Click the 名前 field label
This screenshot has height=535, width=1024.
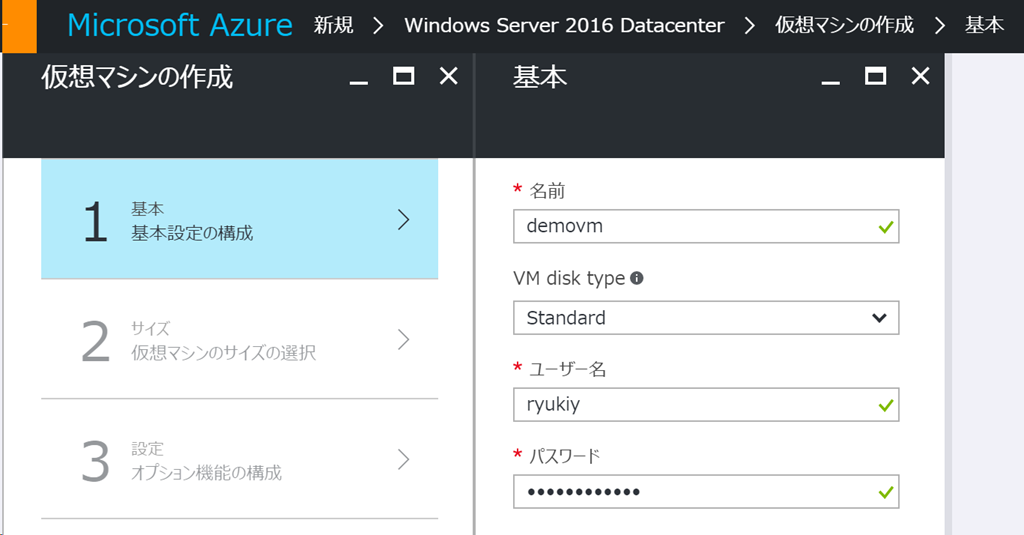[x=547, y=191]
